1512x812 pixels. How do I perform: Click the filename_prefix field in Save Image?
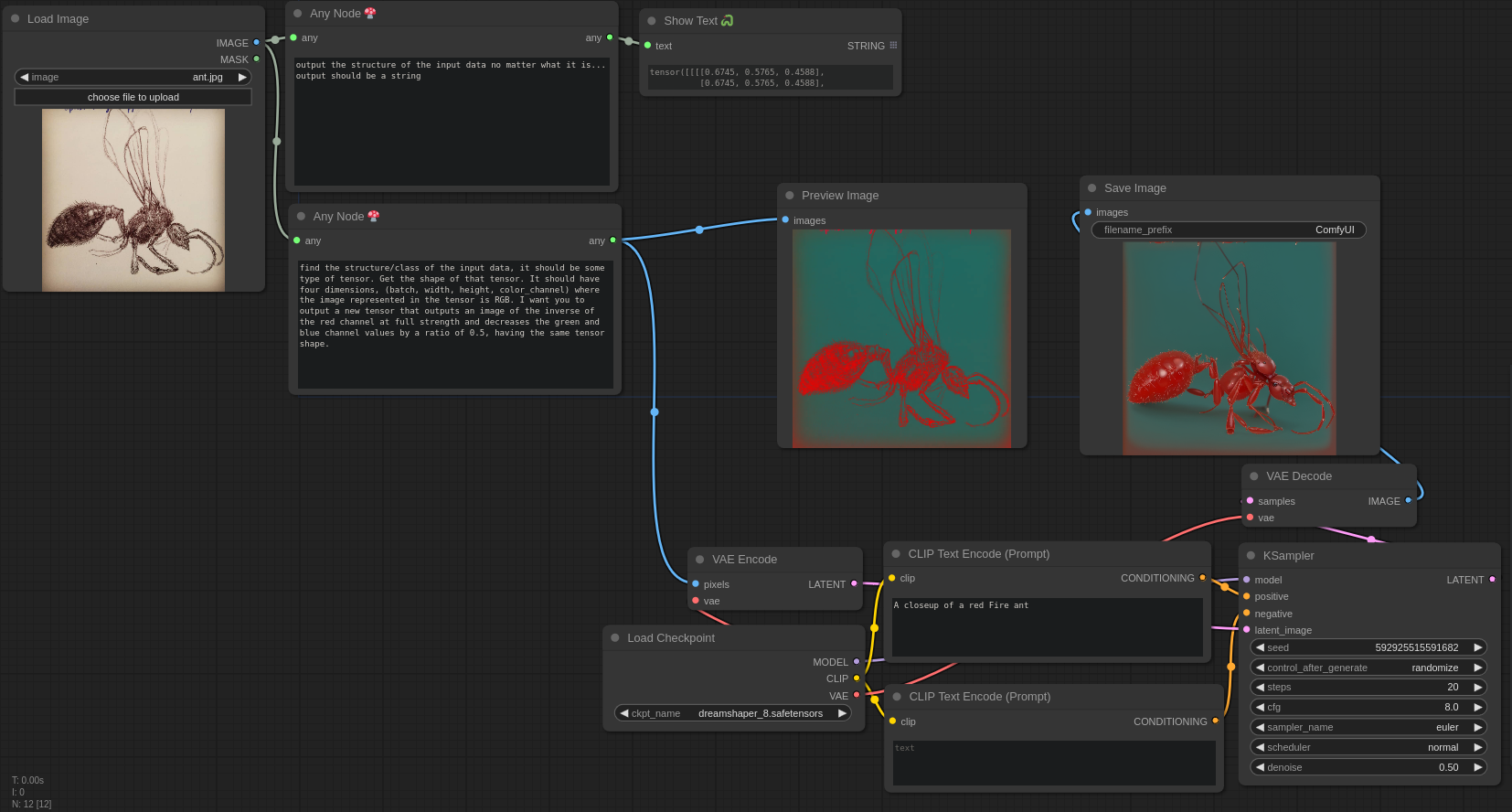[1228, 230]
